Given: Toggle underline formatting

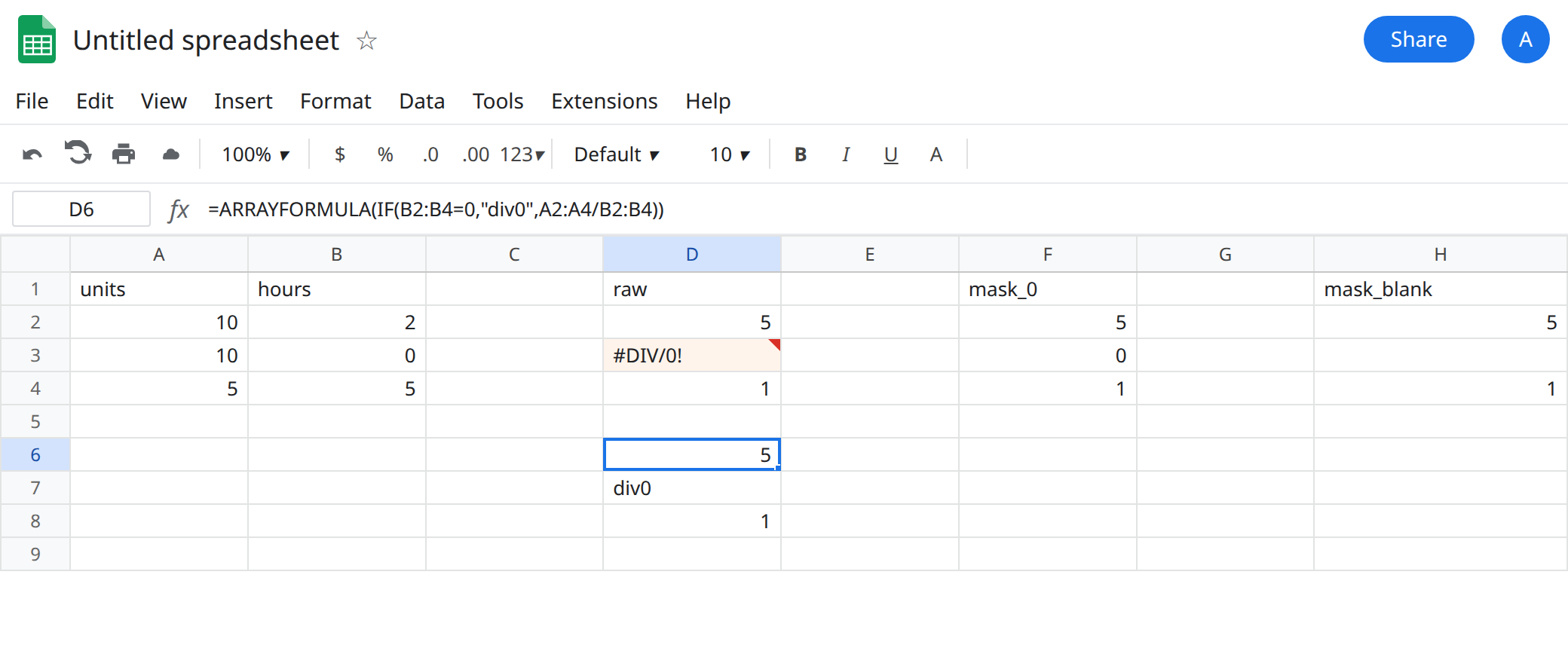Looking at the screenshot, I should pos(891,154).
